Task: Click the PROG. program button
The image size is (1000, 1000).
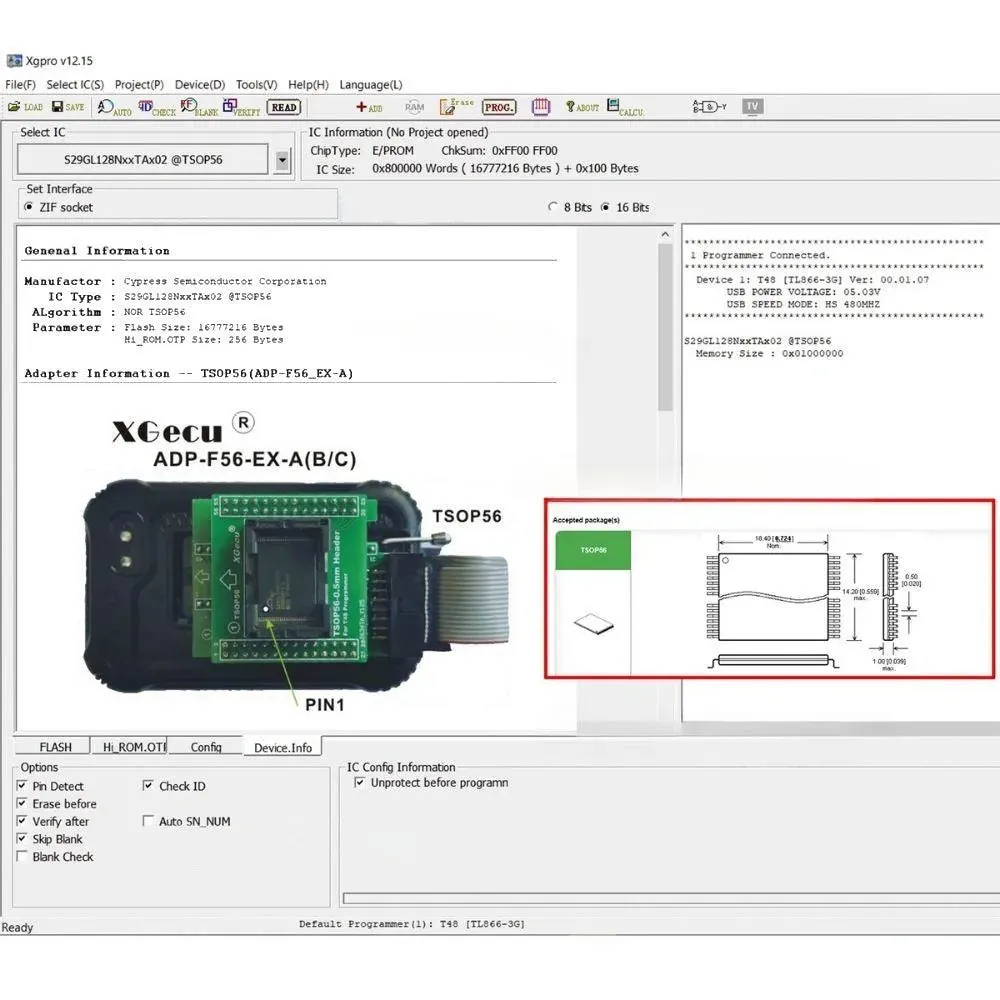Action: (499, 107)
